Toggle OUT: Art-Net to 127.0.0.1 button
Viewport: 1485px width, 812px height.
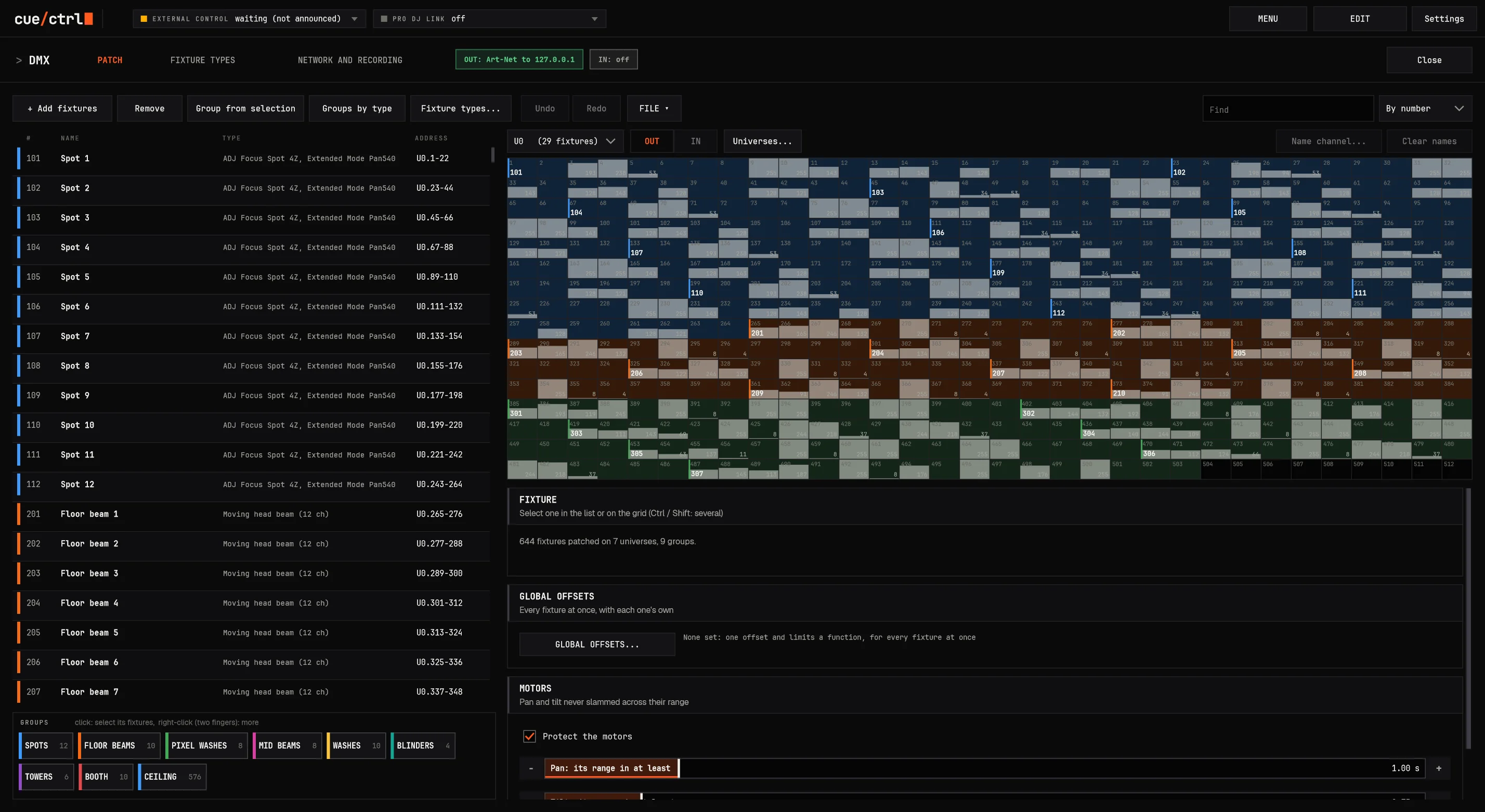pos(519,59)
